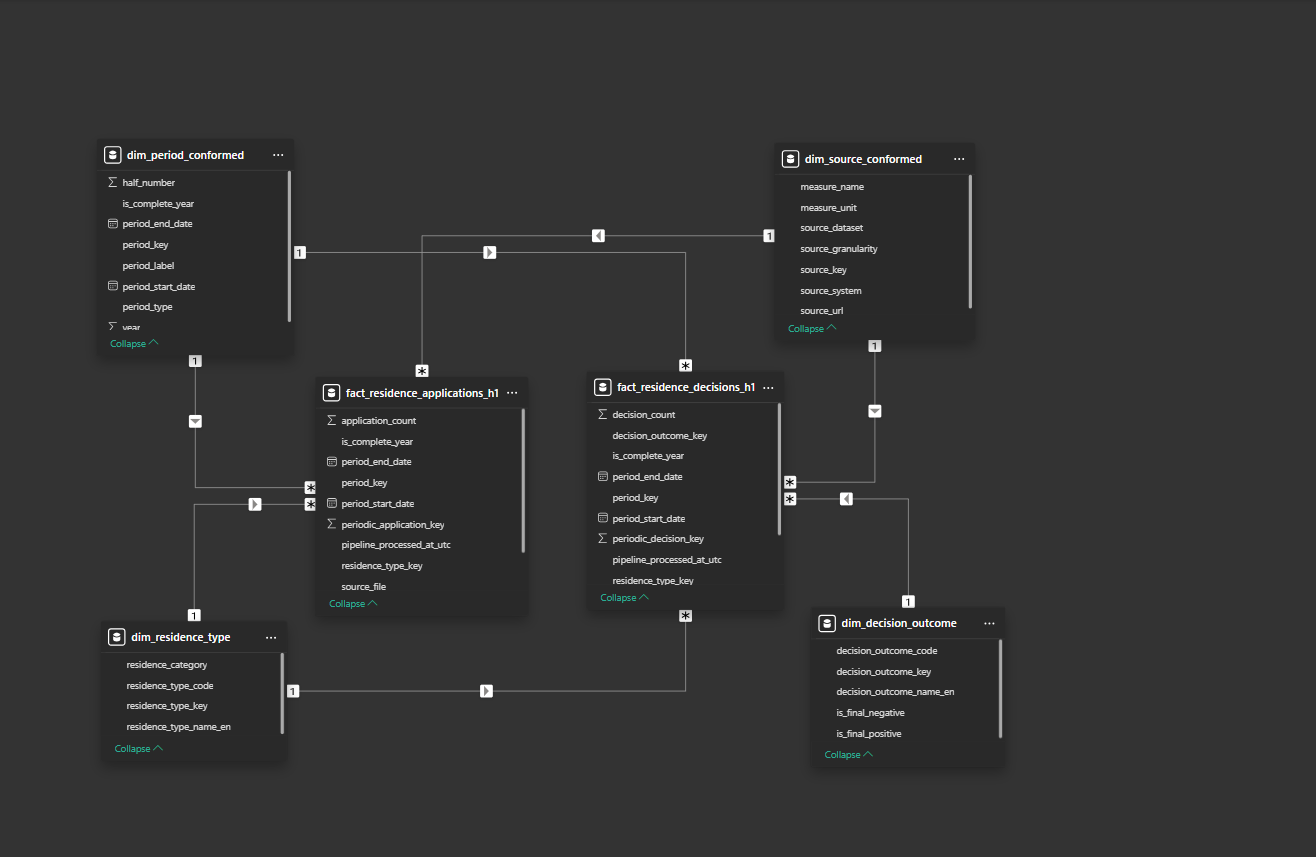Click downward filter arrow below dim_source_conformed
Viewport: 1316px width, 857px height.
coord(875,411)
